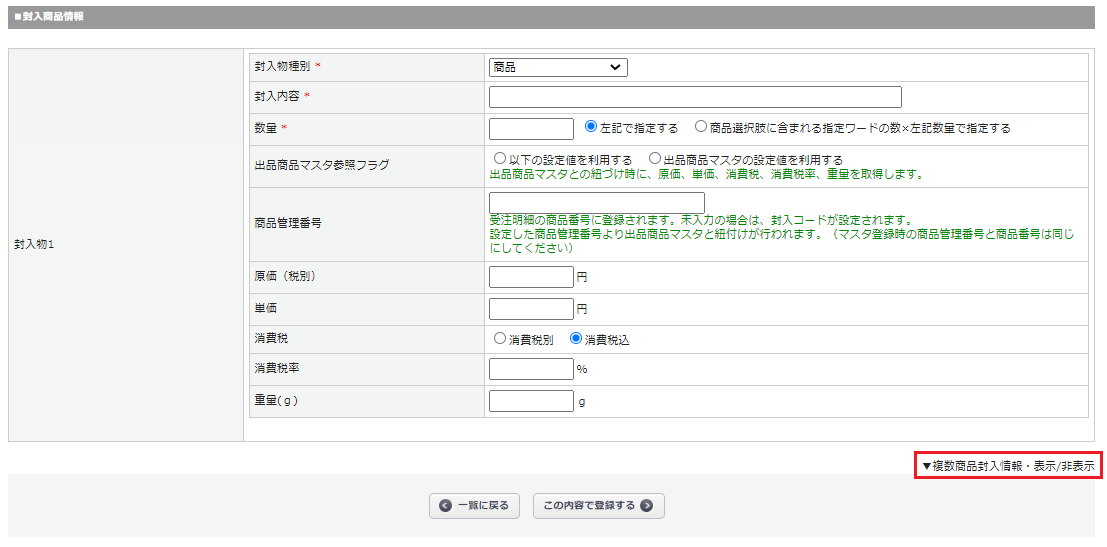1107x547 pixels.
Task: Click the right arrow icon on この内容で登録する
Action: 647,506
